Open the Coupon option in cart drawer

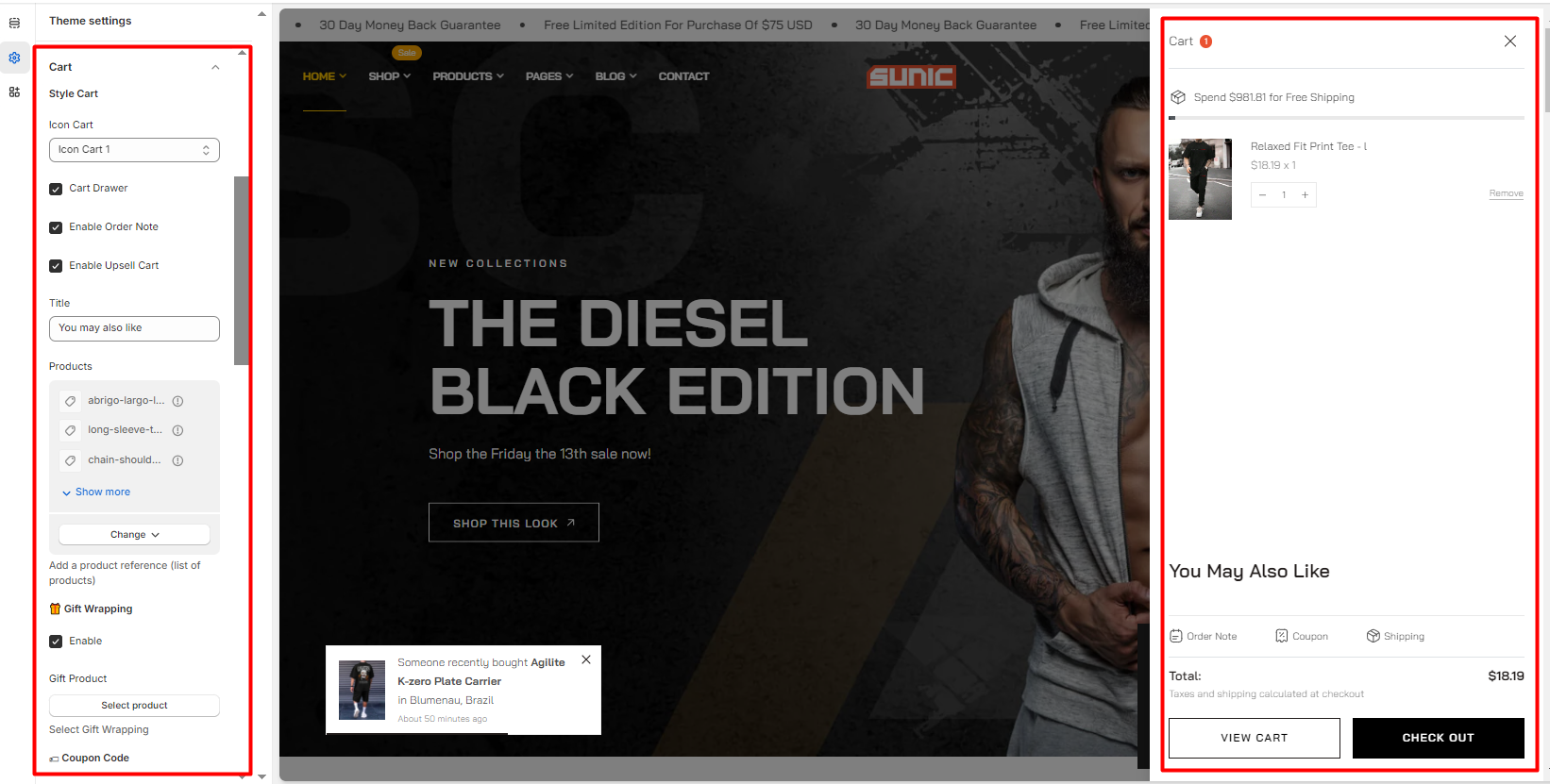[1302, 636]
